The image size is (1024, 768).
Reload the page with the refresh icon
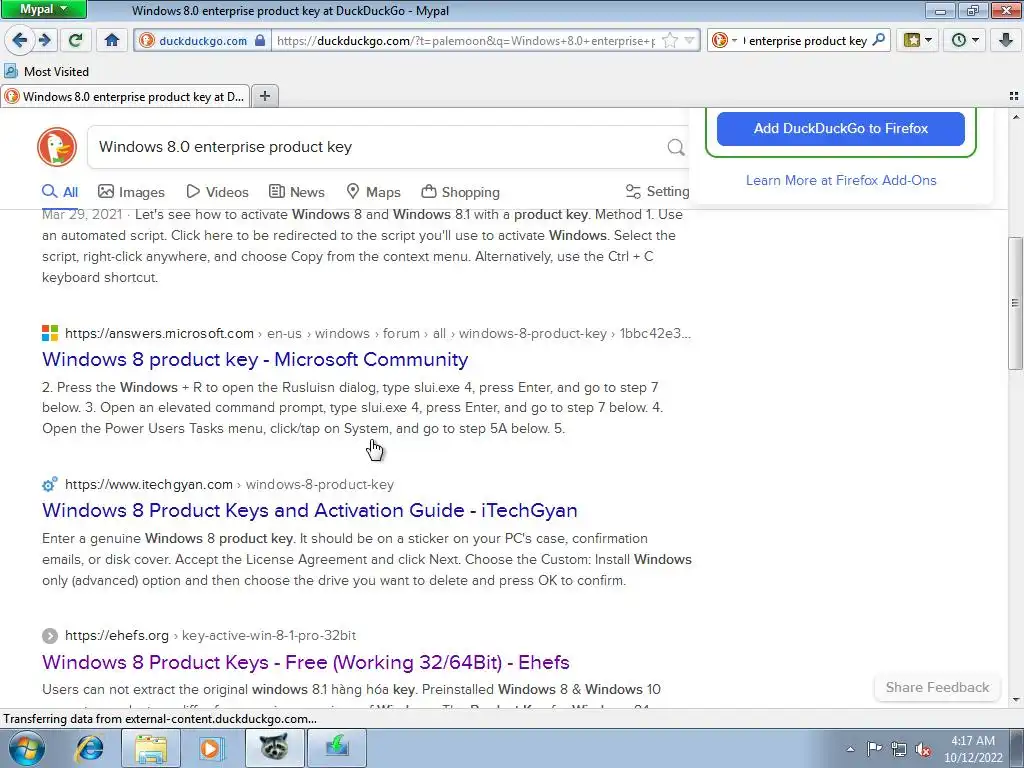[x=76, y=40]
